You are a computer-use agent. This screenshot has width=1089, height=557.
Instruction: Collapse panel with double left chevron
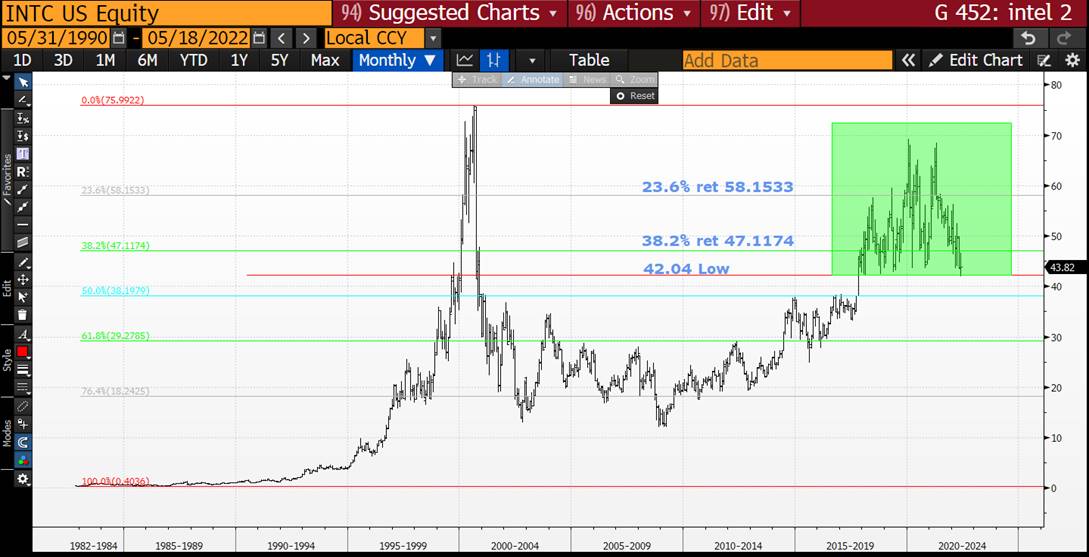[907, 60]
